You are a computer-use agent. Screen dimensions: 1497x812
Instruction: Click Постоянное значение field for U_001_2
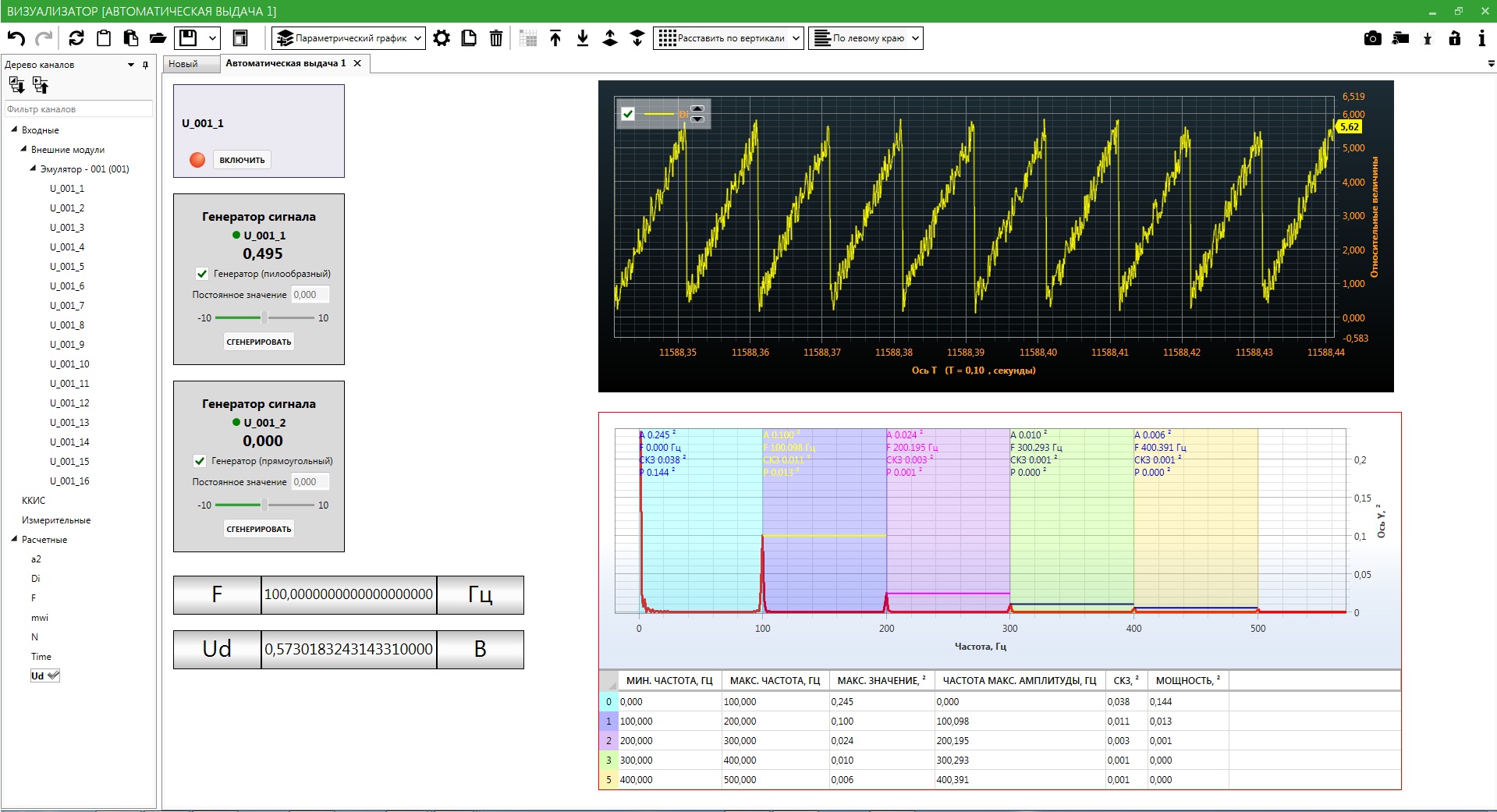pos(310,482)
